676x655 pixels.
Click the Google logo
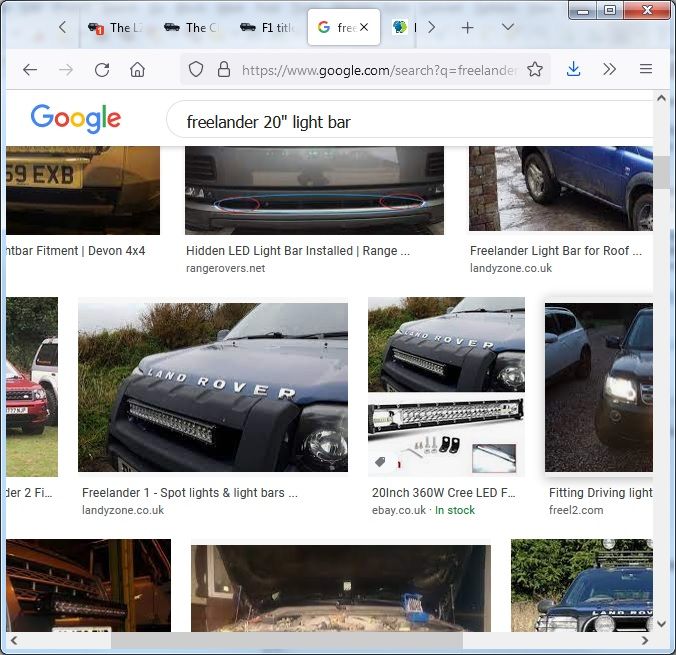[x=76, y=119]
